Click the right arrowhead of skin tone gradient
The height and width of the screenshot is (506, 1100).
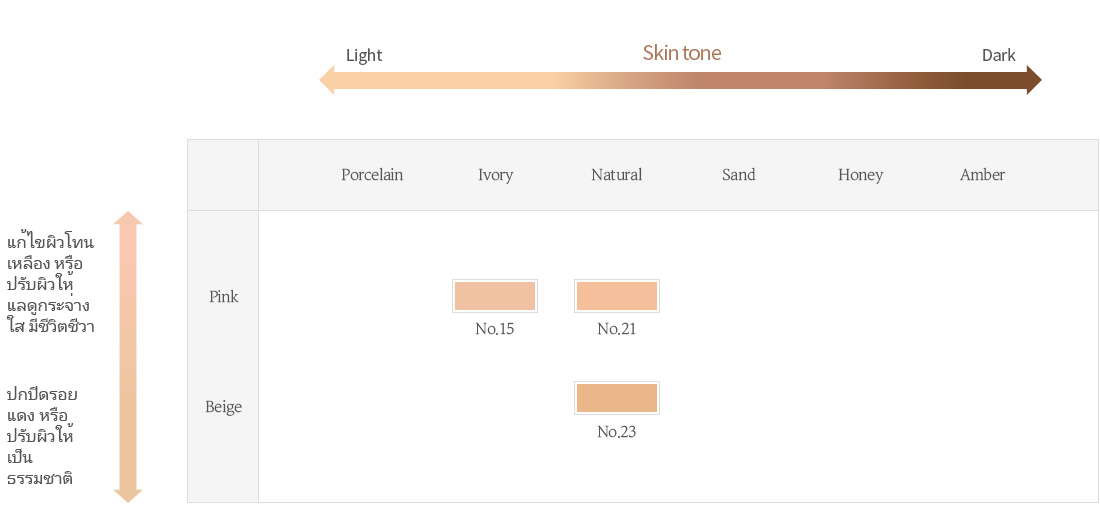click(1034, 80)
